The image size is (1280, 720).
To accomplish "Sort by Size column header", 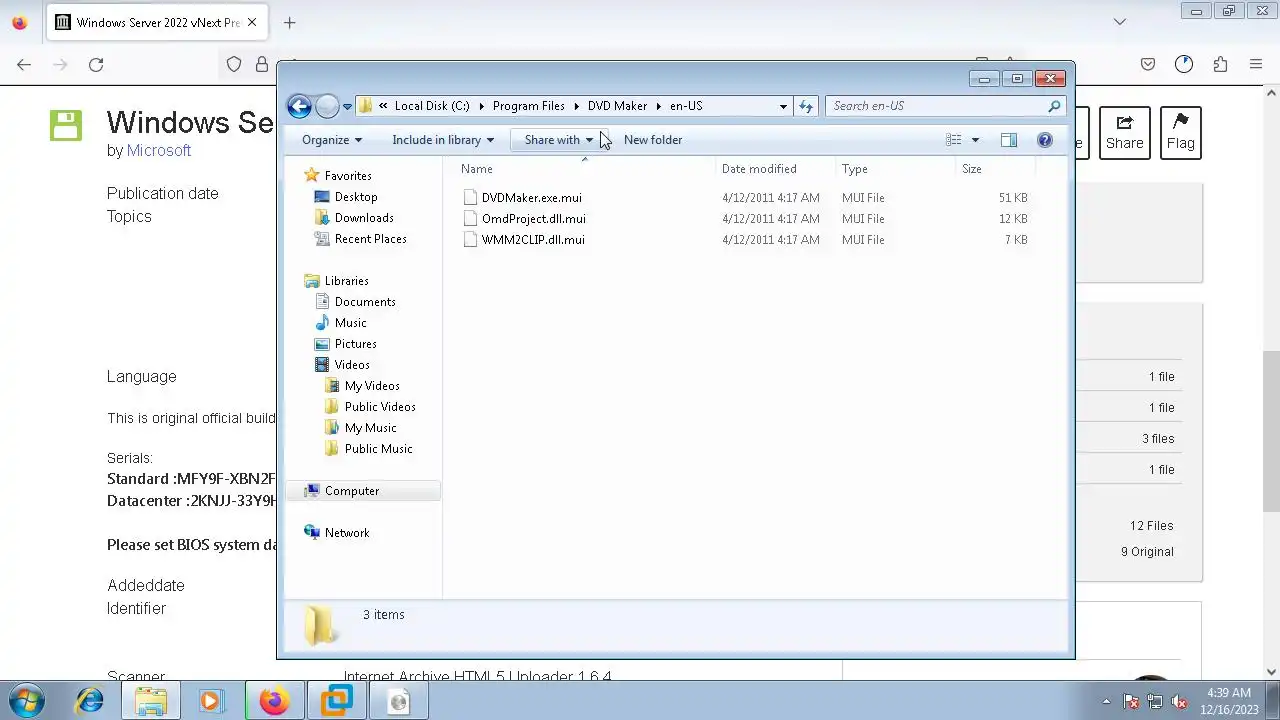I will 996,169.
